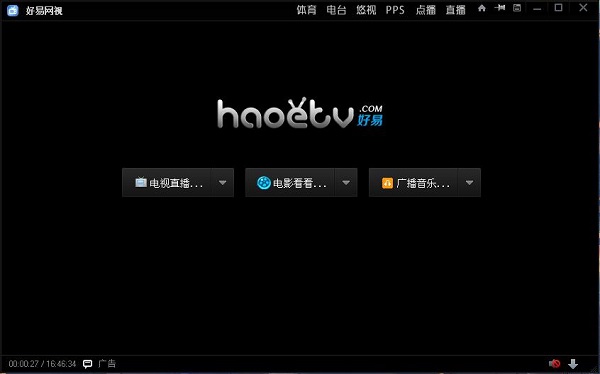Click the haoetv.com logo

coord(300,113)
